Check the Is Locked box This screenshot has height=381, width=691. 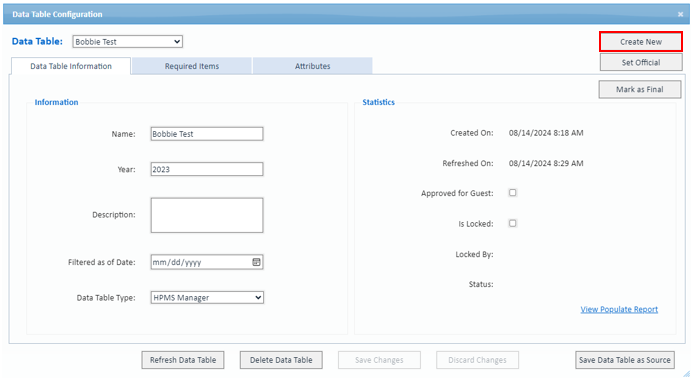(513, 223)
